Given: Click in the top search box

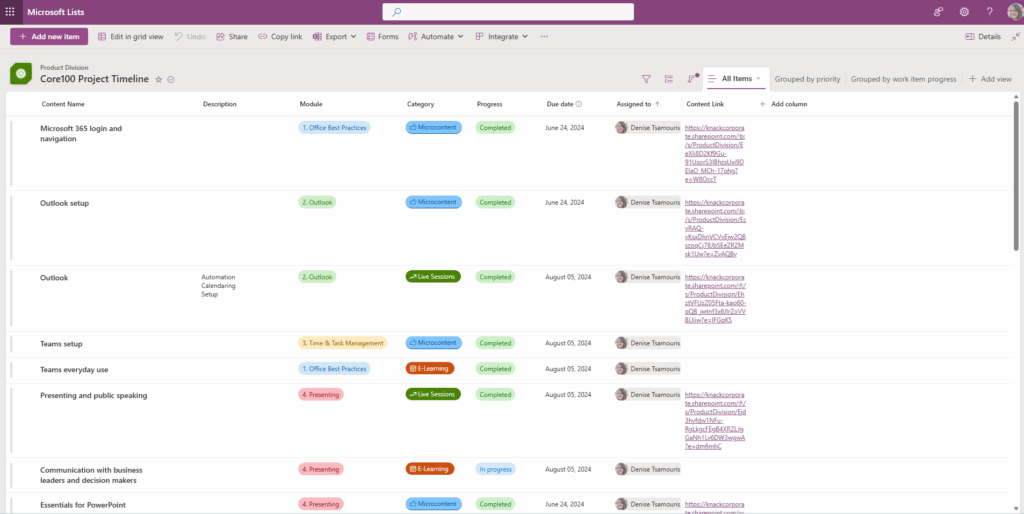Looking at the screenshot, I should coord(508,12).
